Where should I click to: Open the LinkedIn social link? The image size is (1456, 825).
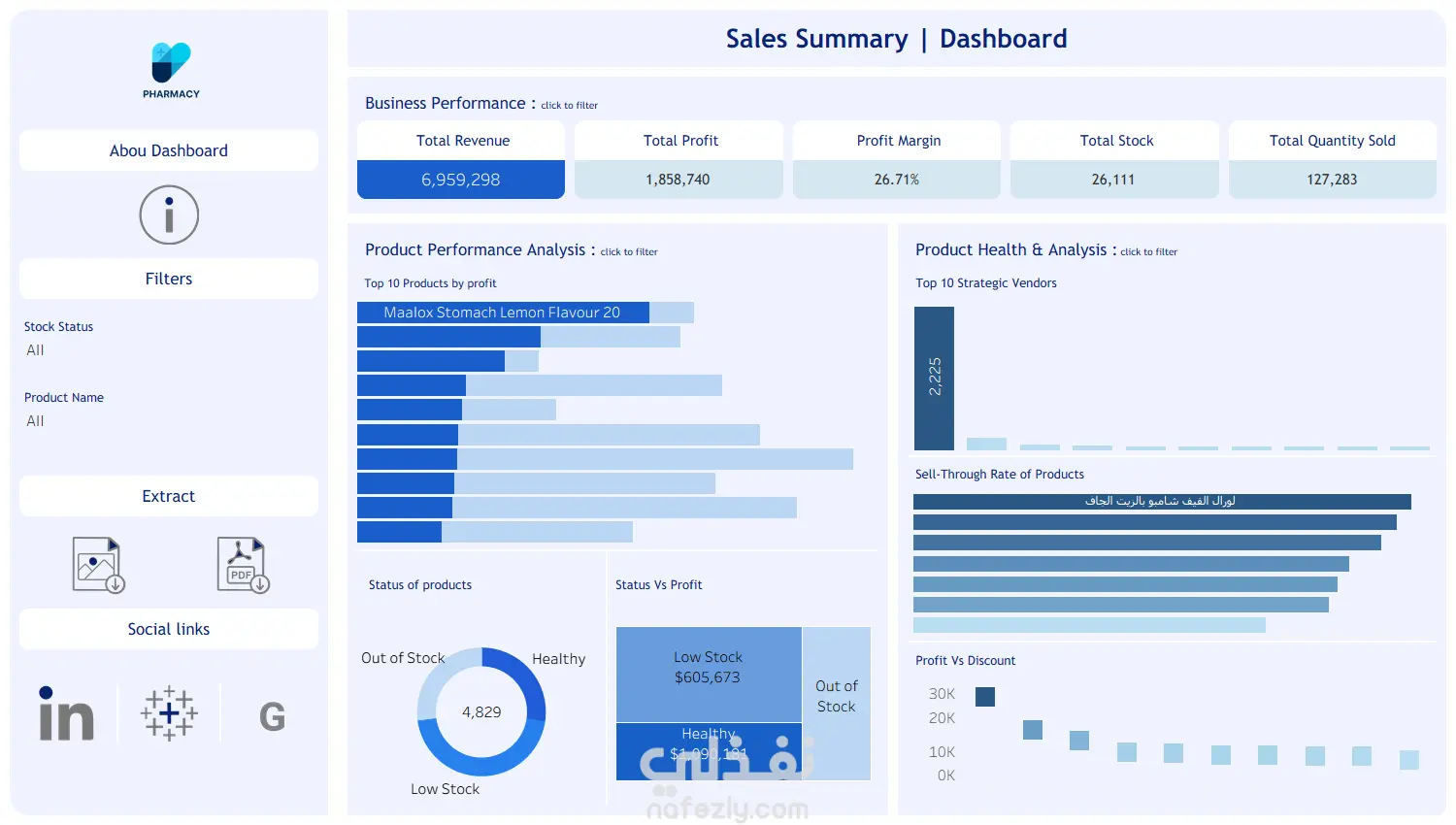pyautogui.click(x=66, y=714)
